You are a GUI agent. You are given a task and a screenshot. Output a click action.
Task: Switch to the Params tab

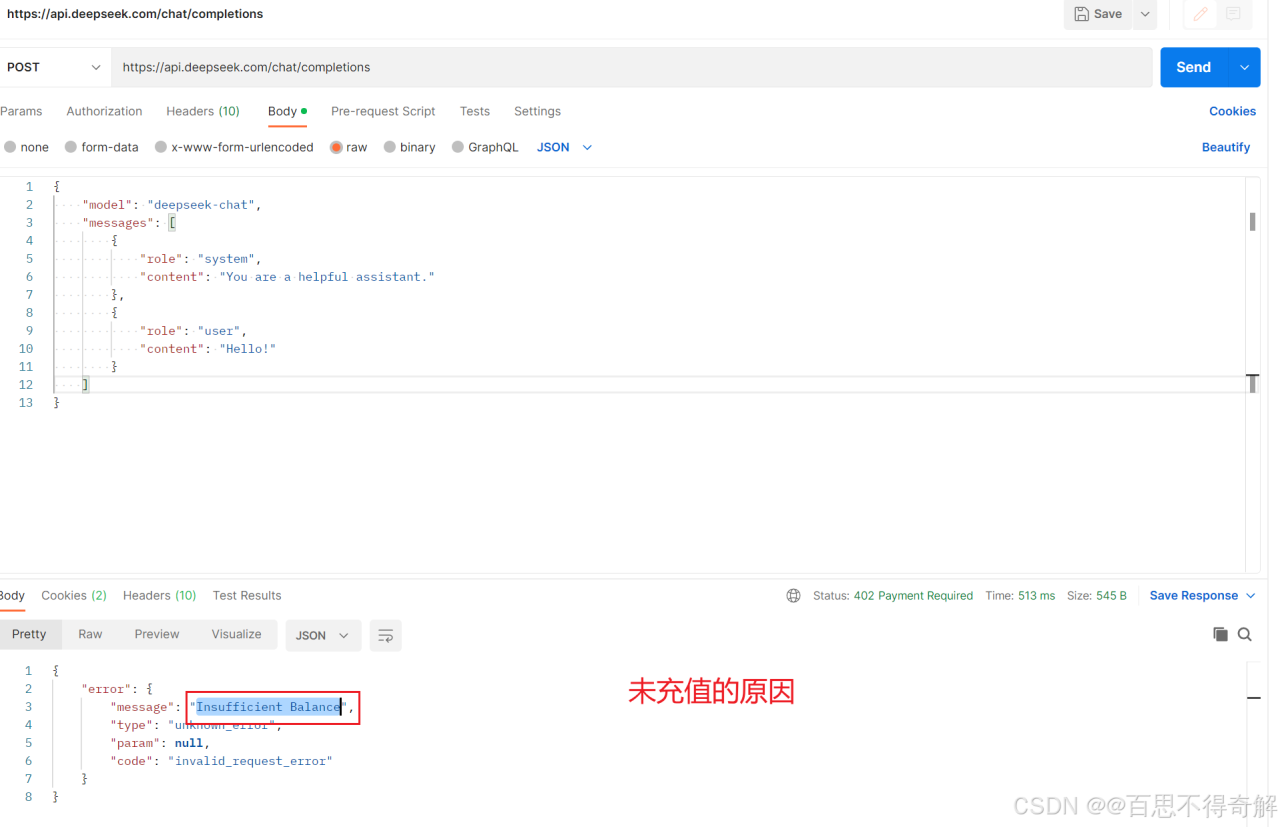click(x=21, y=111)
